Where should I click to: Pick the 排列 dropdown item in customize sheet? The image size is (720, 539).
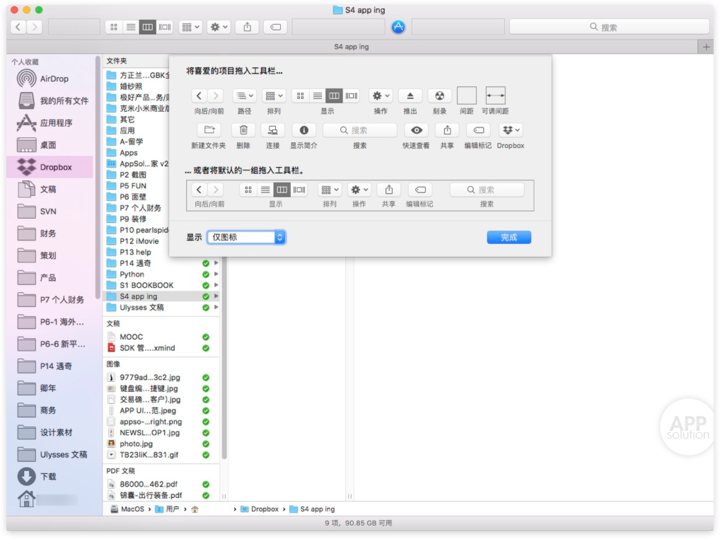pos(274,96)
